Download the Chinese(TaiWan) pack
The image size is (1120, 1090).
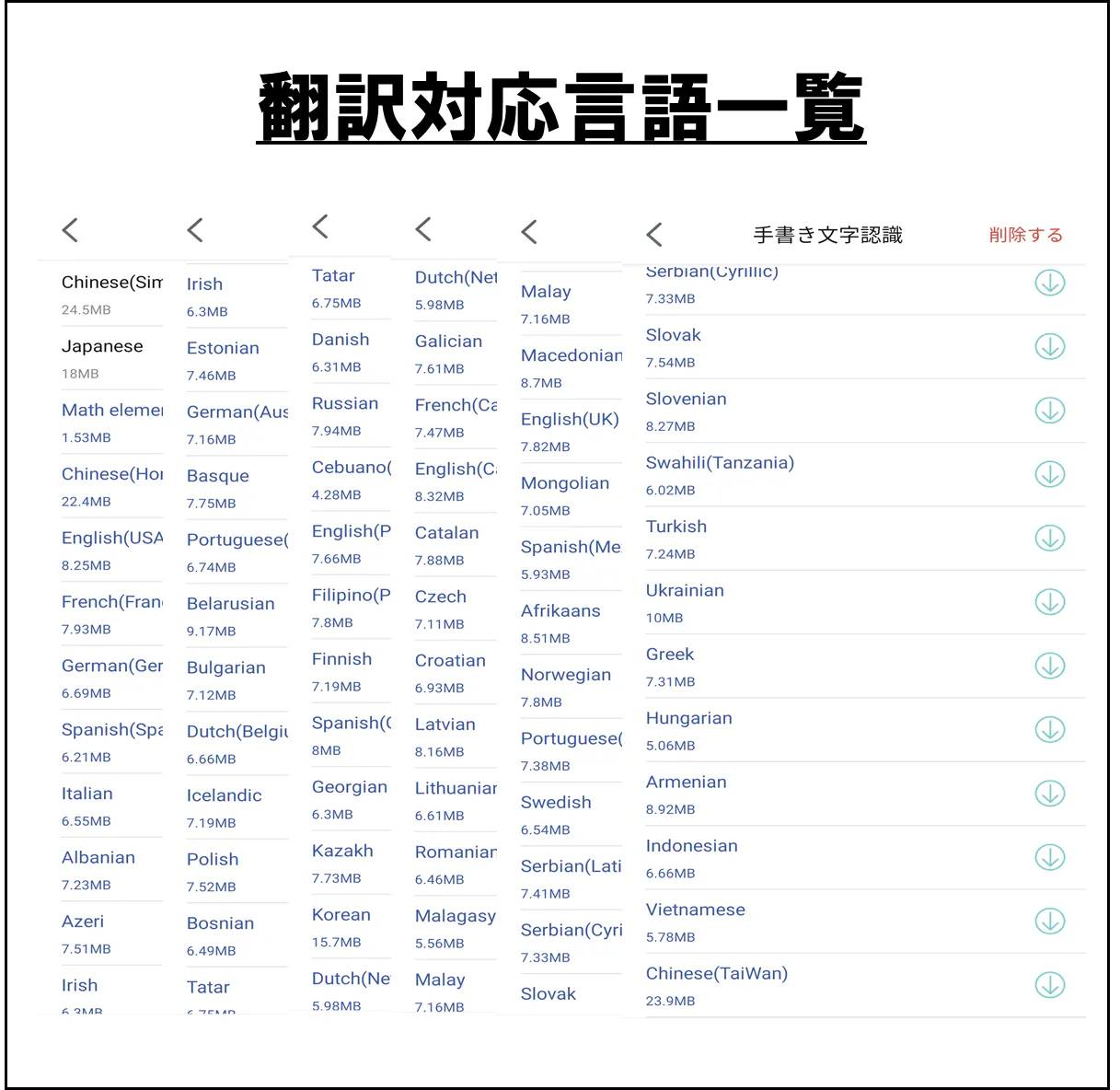pyautogui.click(x=1049, y=985)
